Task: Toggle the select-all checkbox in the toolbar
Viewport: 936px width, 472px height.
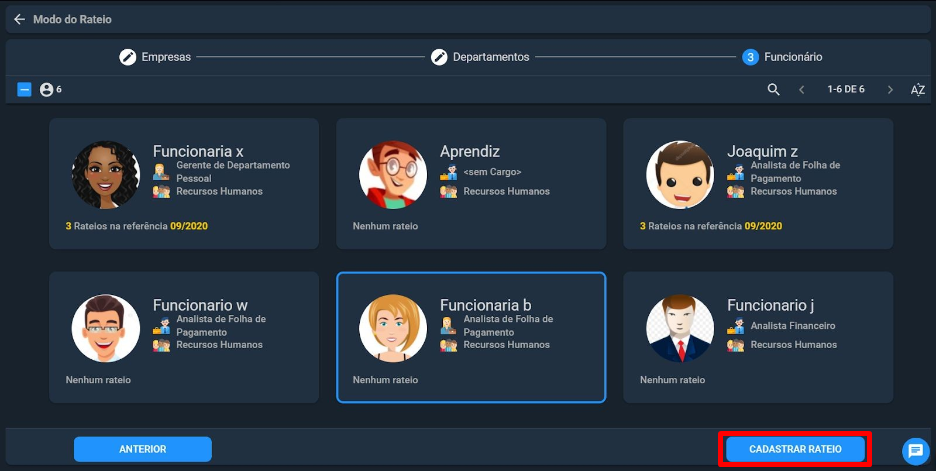Action: (24, 90)
